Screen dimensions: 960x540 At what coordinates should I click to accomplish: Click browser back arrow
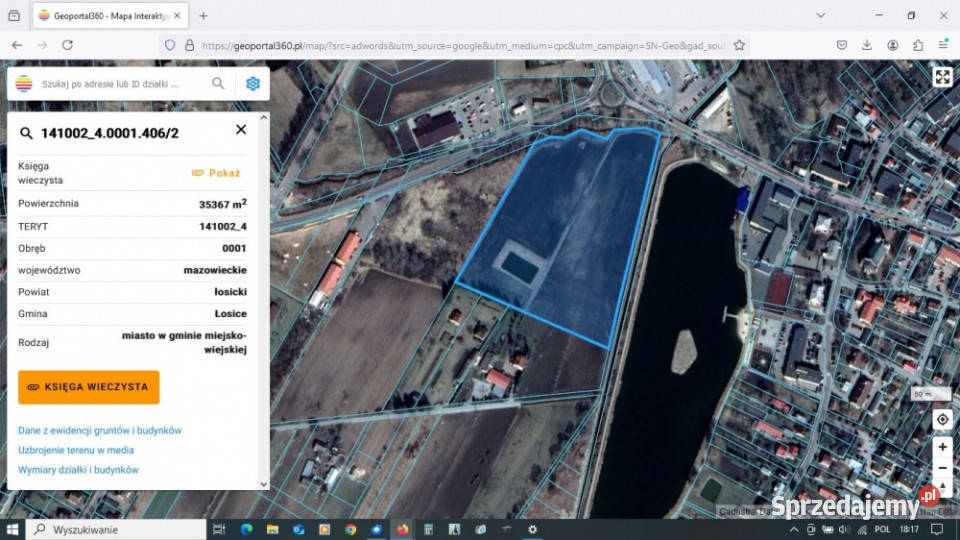tap(17, 45)
